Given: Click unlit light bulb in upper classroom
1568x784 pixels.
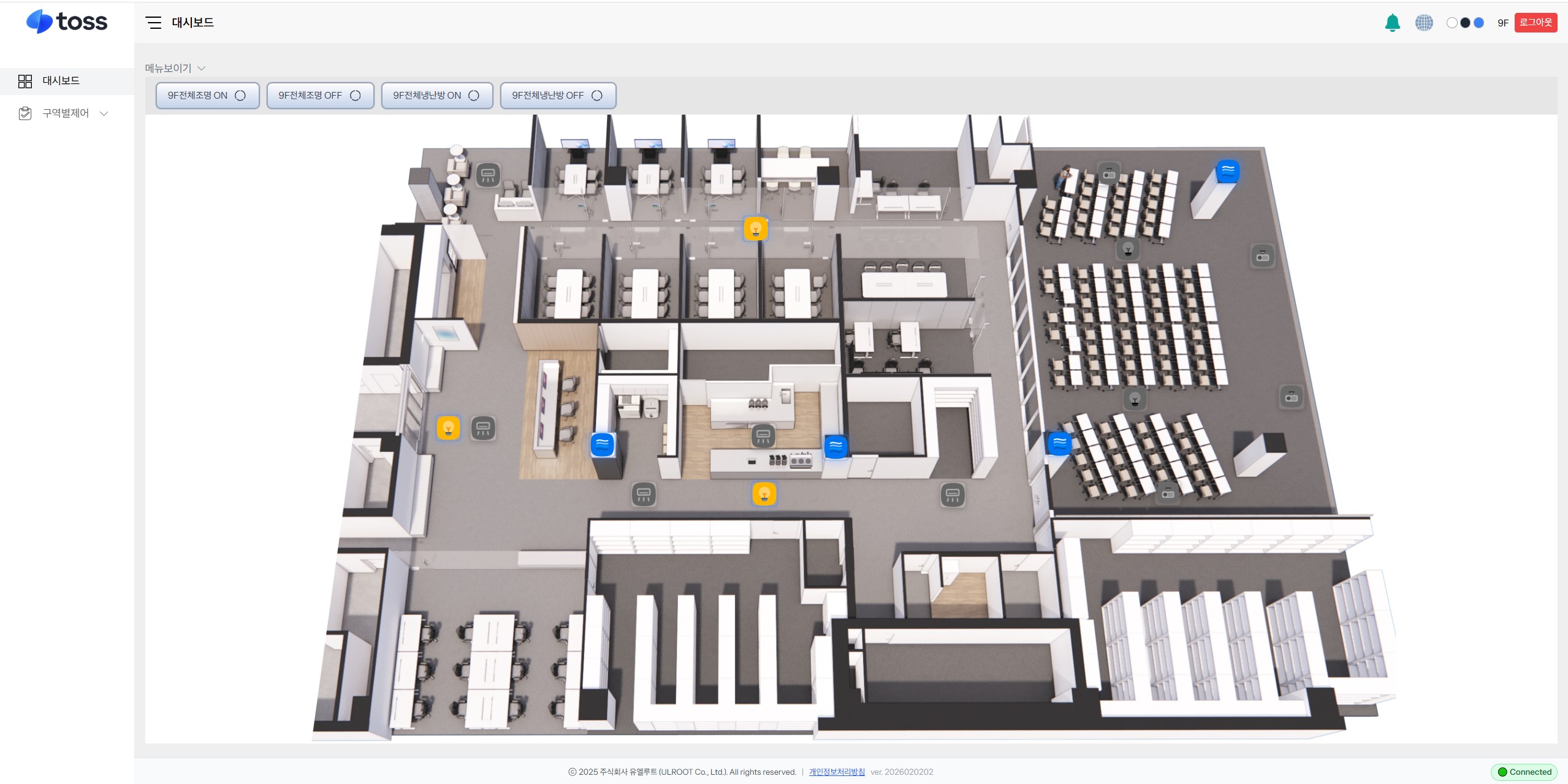Looking at the screenshot, I should 1128,249.
